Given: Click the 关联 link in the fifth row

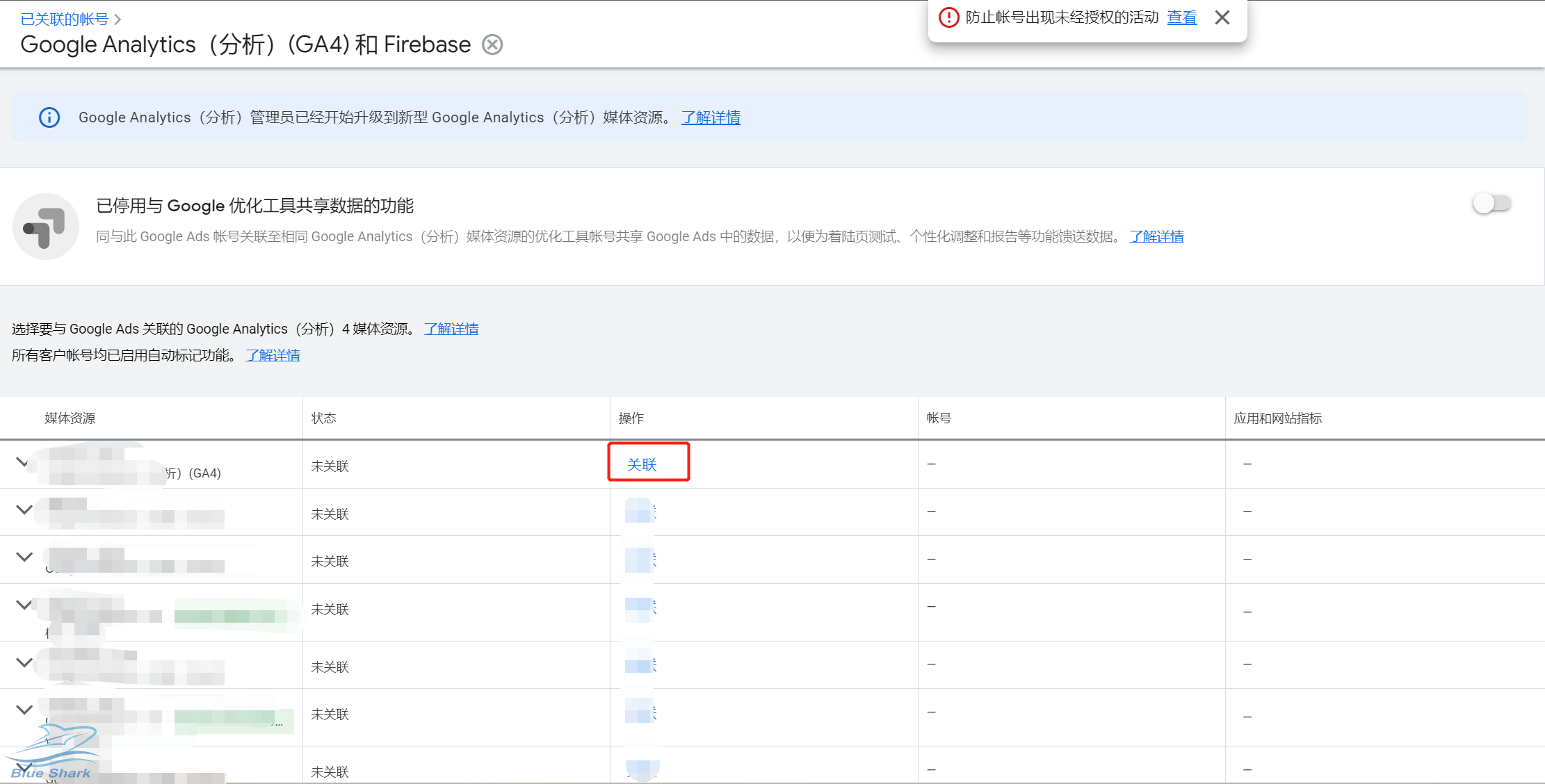Looking at the screenshot, I should [x=641, y=665].
